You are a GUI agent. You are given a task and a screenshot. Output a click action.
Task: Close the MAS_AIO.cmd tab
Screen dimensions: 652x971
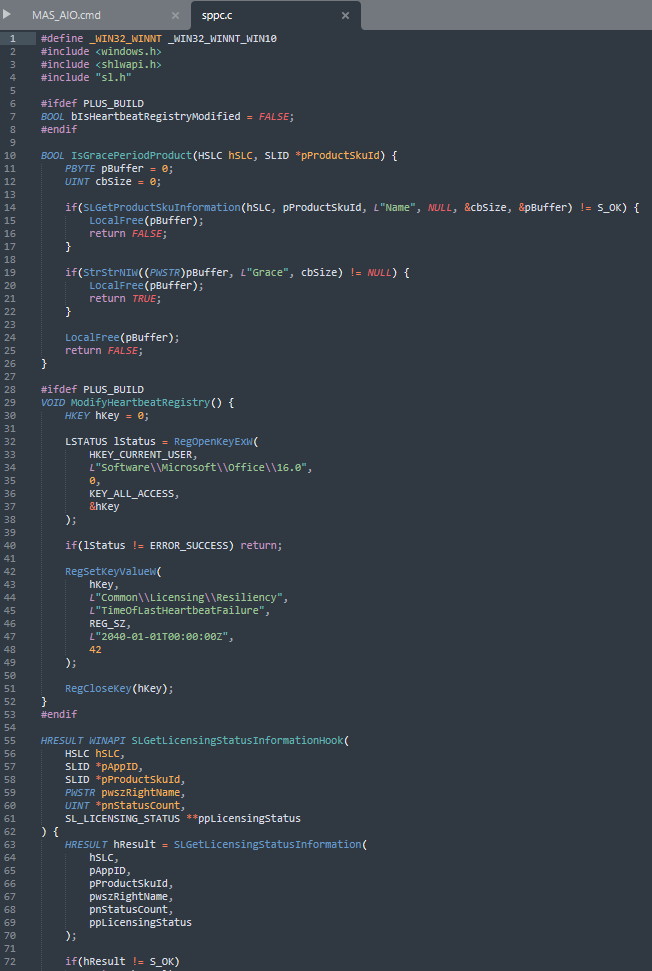(x=175, y=15)
